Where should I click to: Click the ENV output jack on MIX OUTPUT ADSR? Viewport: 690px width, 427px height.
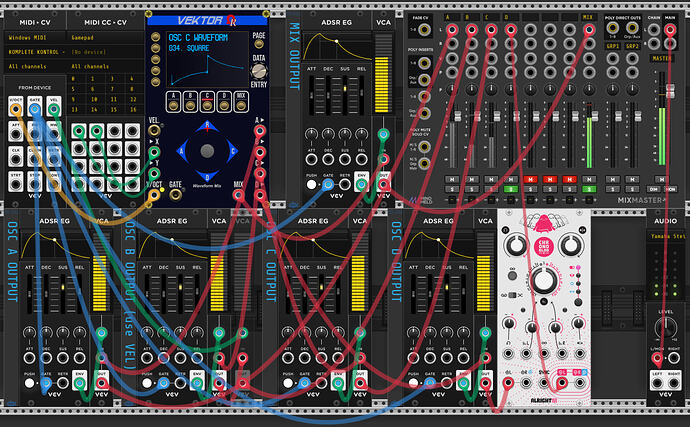pos(361,185)
